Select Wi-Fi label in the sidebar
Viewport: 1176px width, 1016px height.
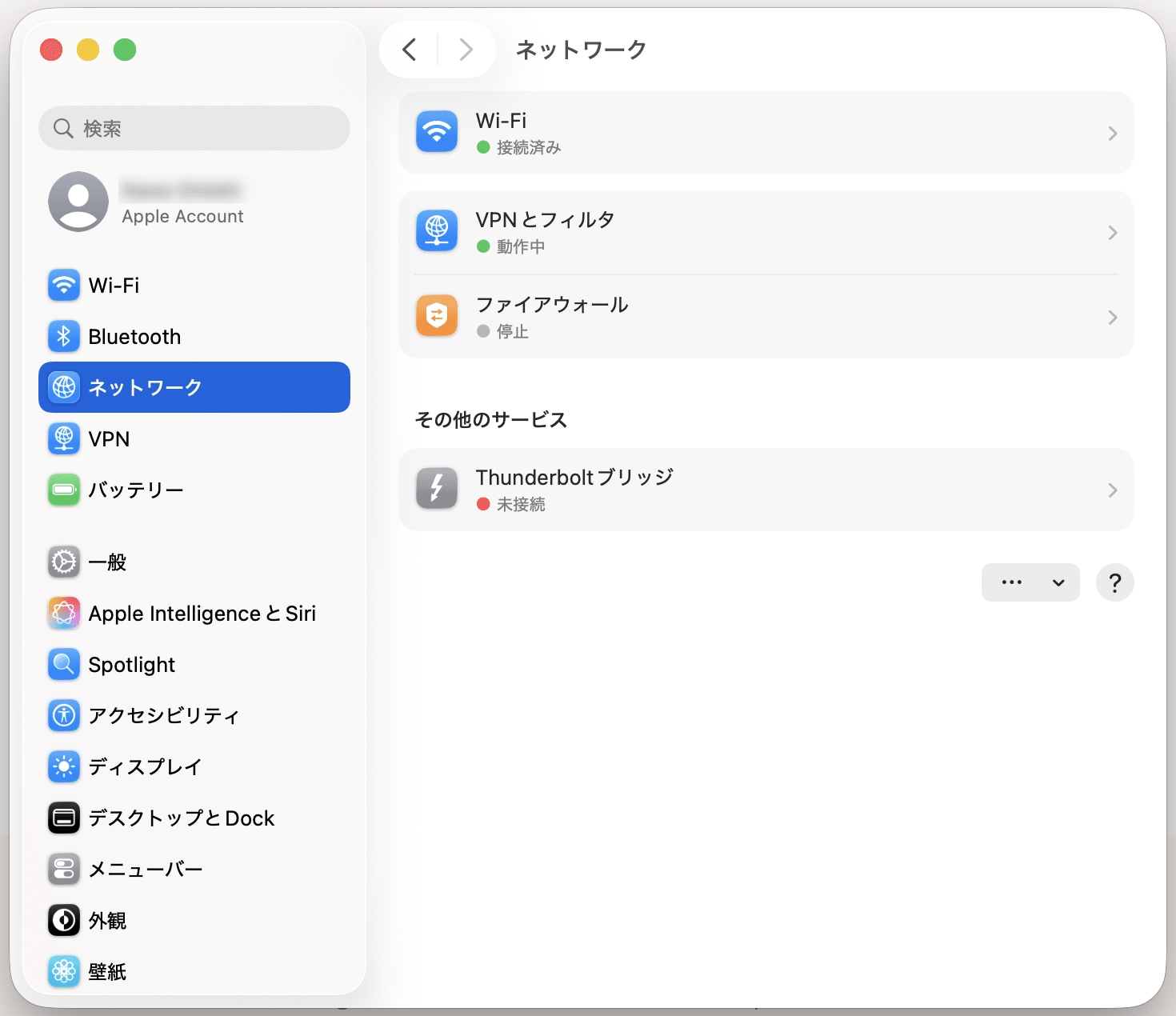(x=114, y=286)
